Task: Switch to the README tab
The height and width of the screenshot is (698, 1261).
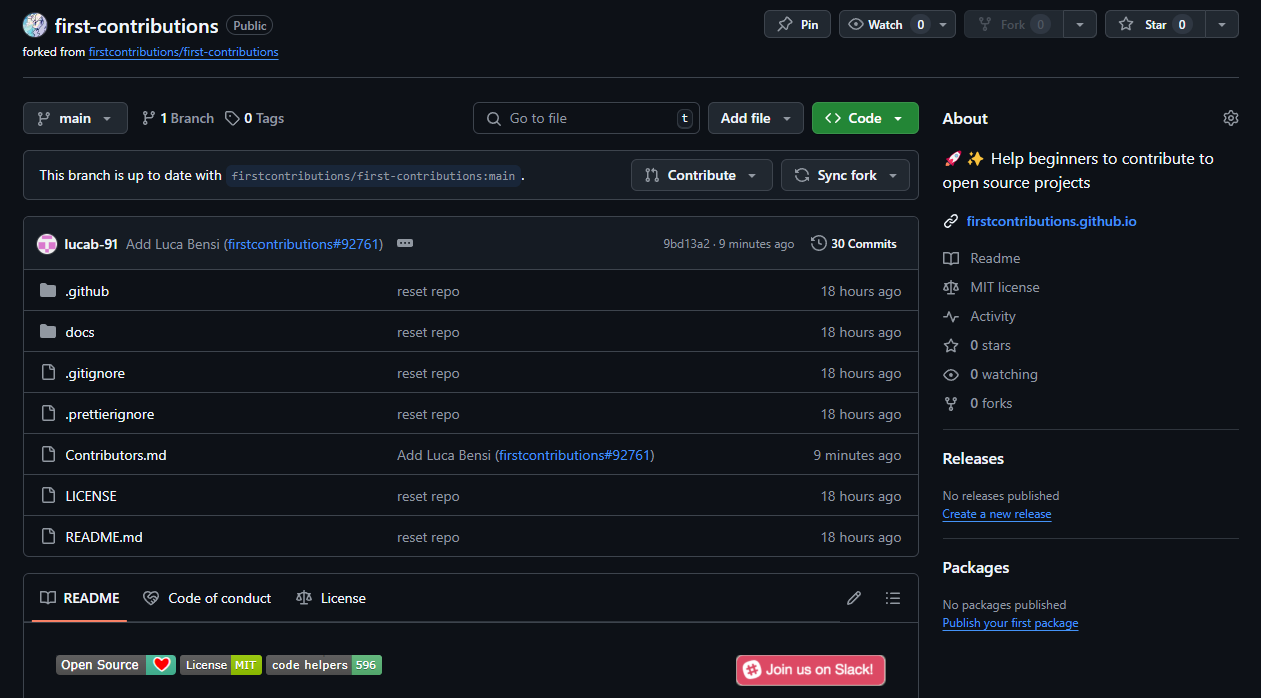Action: 79,598
